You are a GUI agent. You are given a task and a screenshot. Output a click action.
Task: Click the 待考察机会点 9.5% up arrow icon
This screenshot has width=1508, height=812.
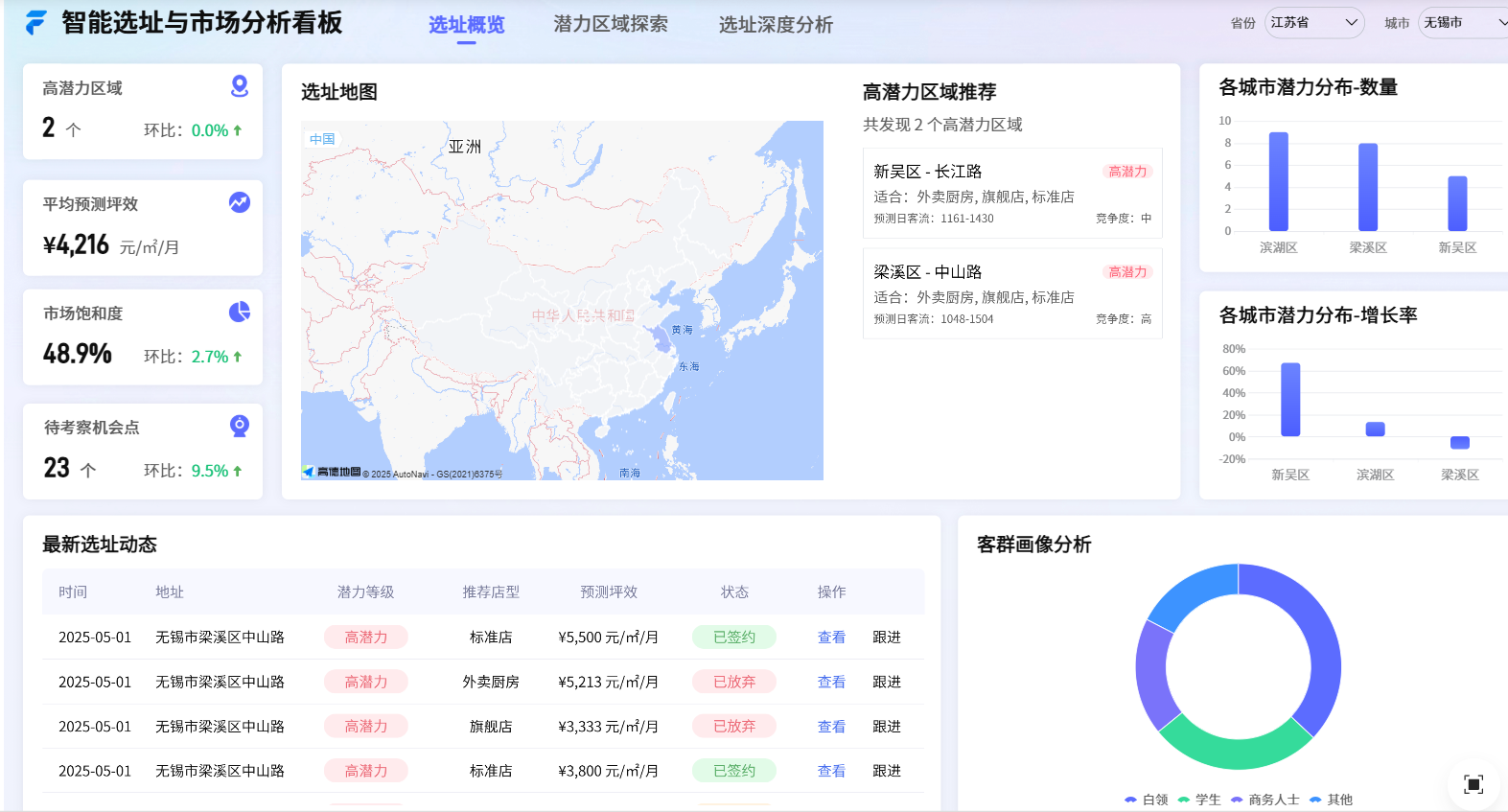pos(237,471)
